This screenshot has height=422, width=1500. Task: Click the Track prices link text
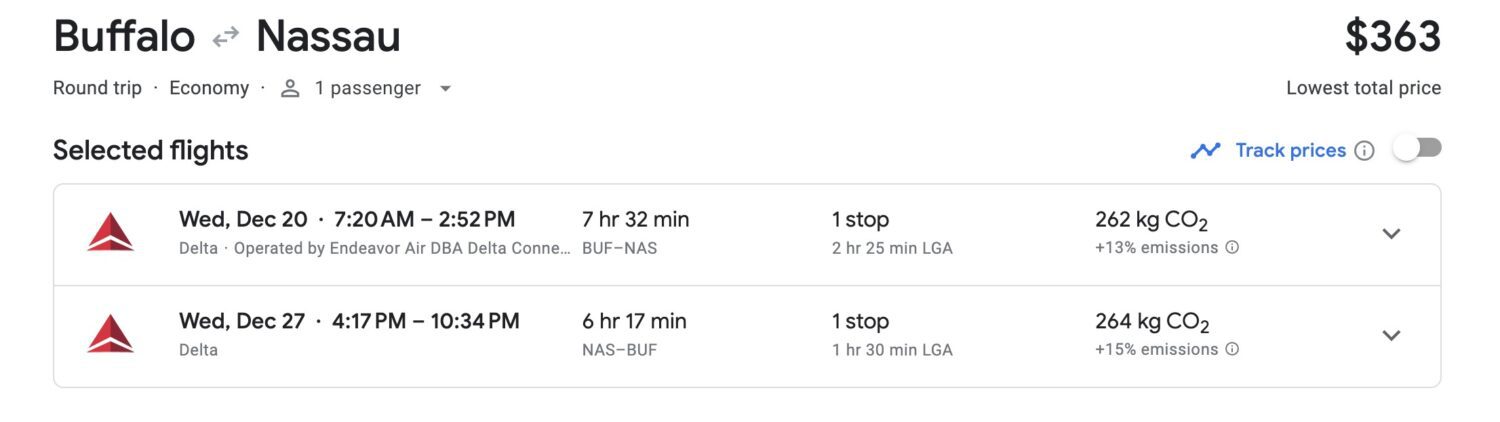coord(1290,150)
